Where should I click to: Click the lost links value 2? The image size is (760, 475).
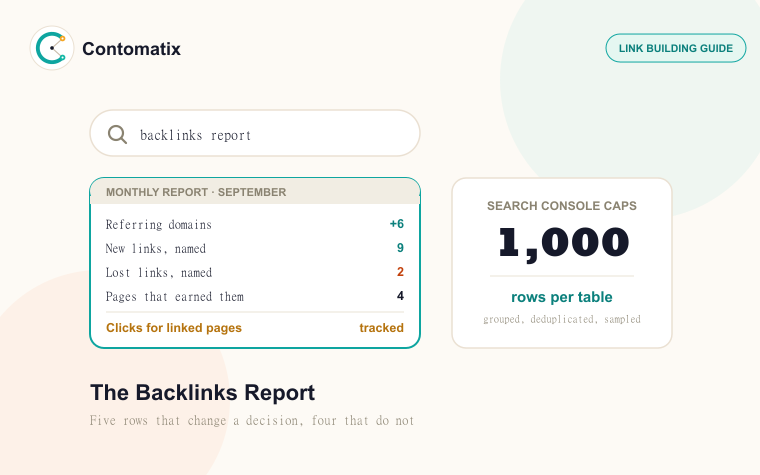(x=400, y=272)
